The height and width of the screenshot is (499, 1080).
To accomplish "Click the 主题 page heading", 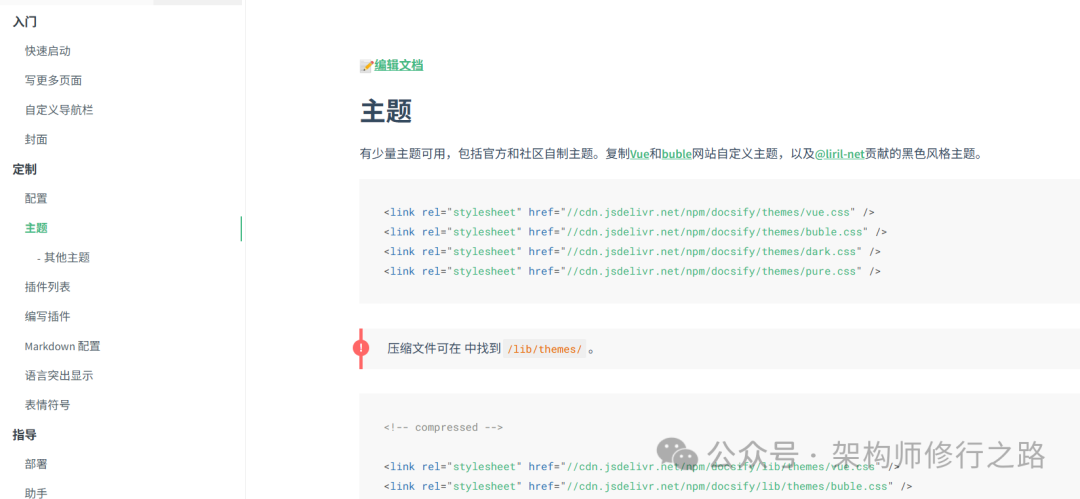I will pos(386,111).
